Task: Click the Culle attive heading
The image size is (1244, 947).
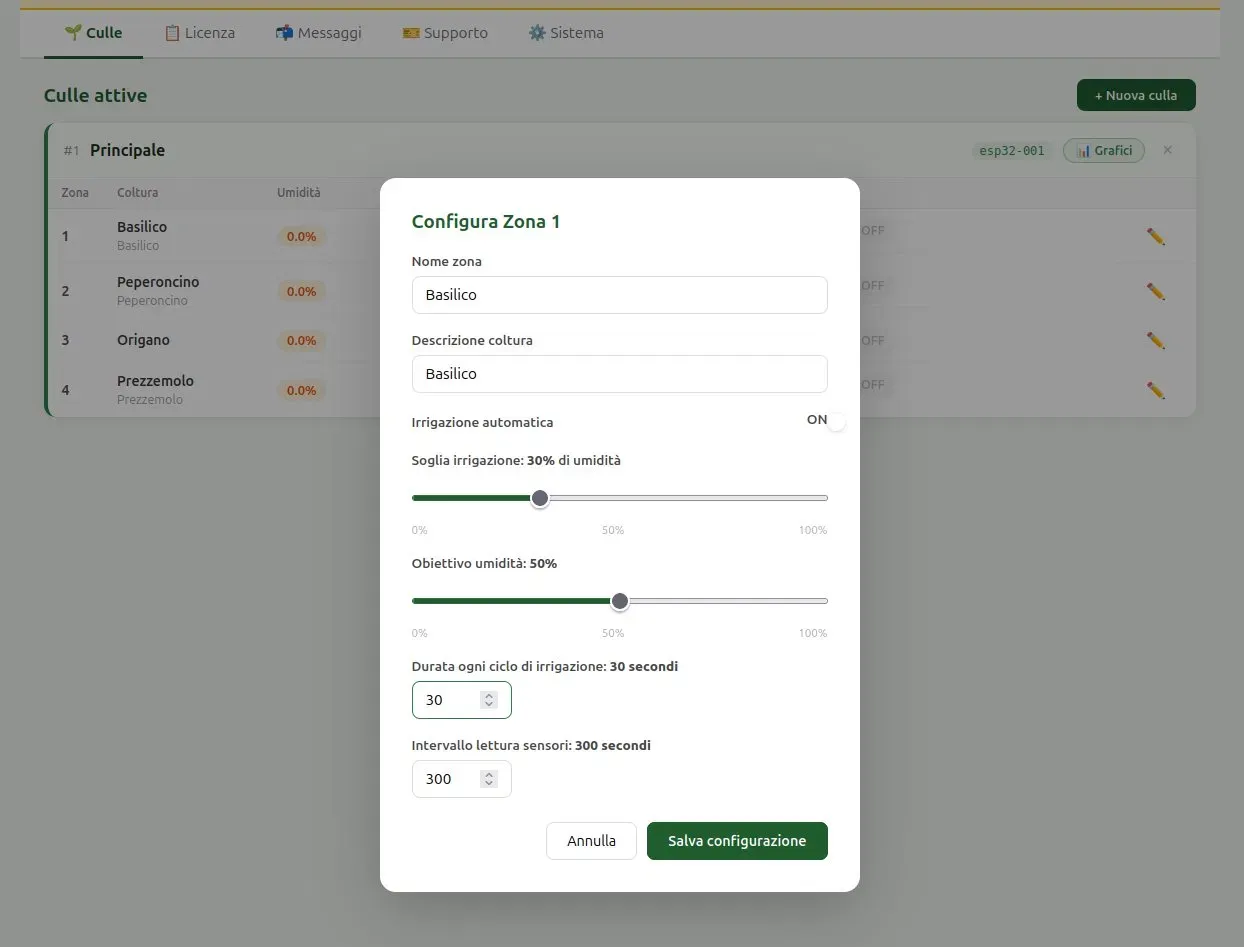Action: [95, 96]
